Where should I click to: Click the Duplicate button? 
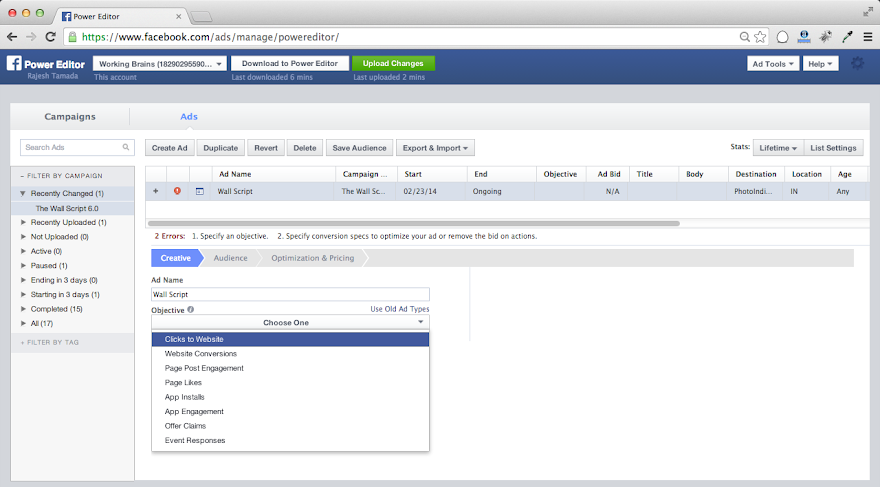point(221,148)
